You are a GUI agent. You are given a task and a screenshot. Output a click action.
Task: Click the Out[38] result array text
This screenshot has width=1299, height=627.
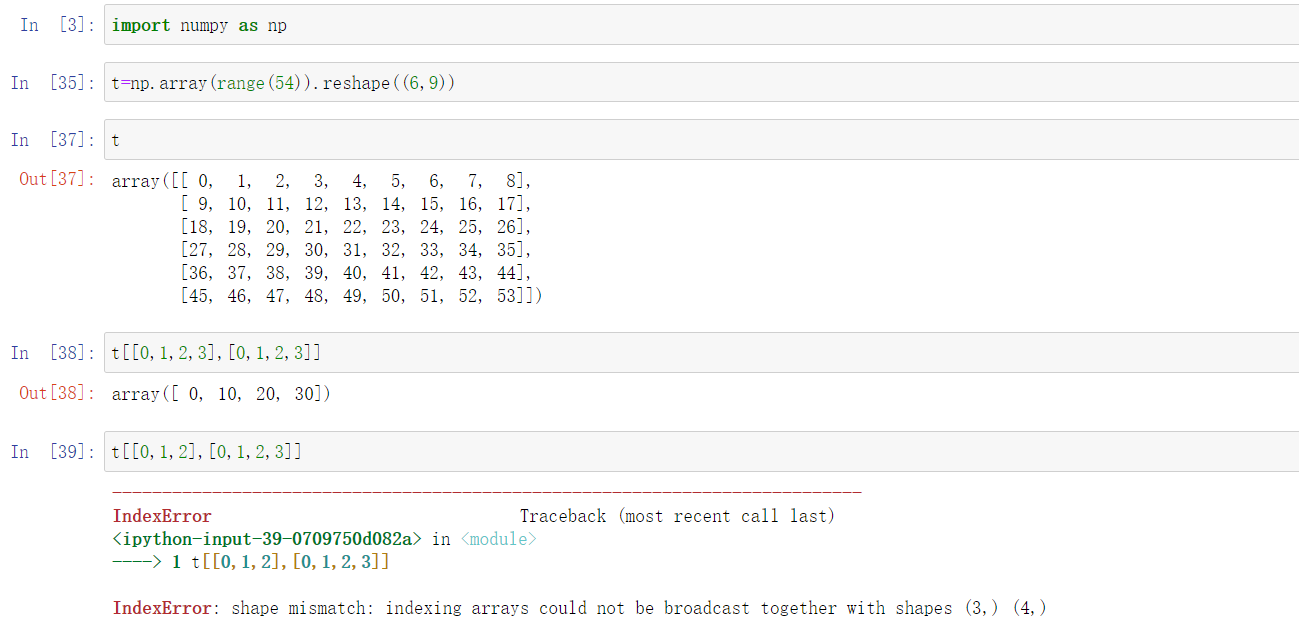click(220, 393)
